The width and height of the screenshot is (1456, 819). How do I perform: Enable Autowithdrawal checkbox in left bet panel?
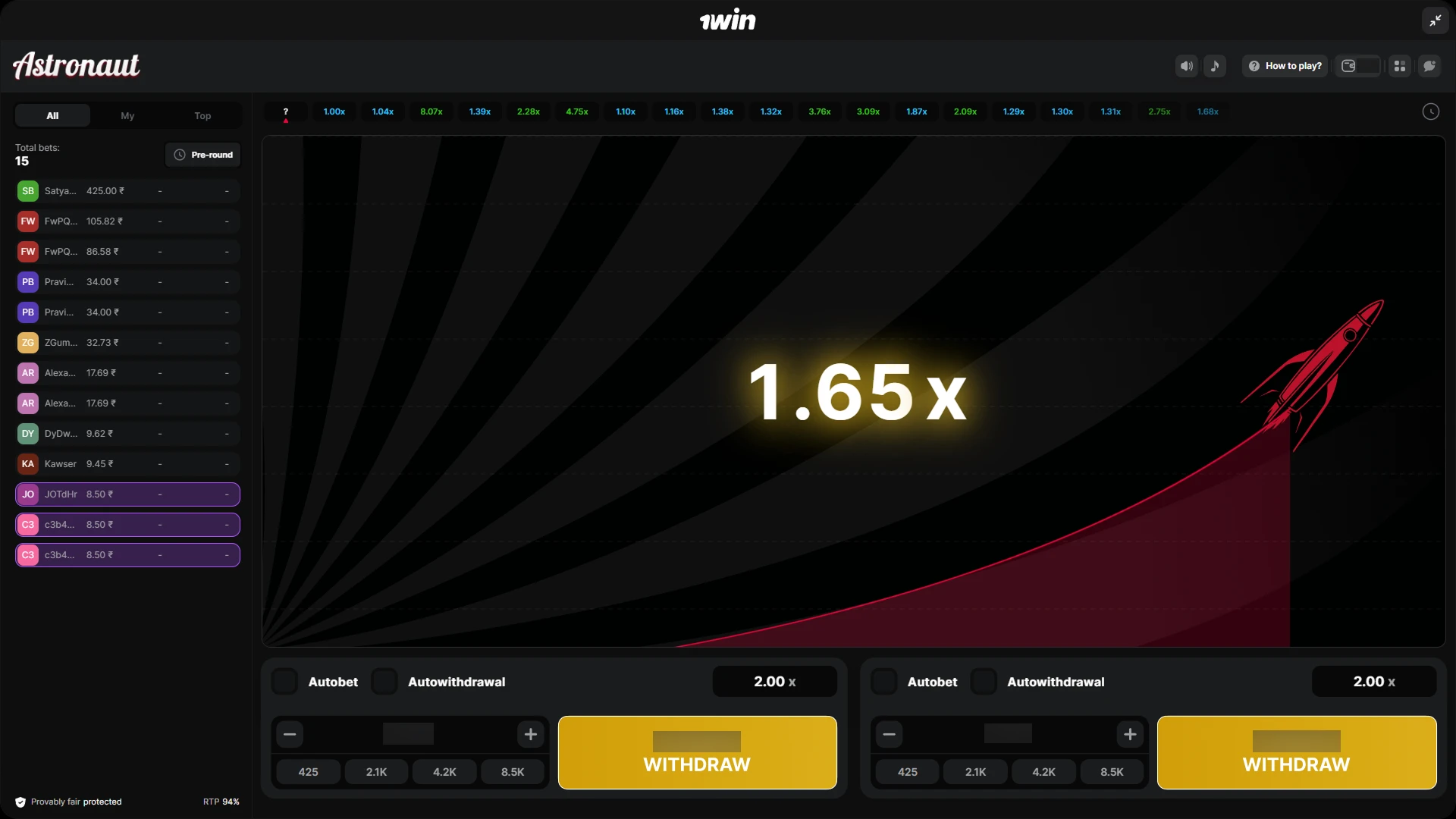pos(384,682)
